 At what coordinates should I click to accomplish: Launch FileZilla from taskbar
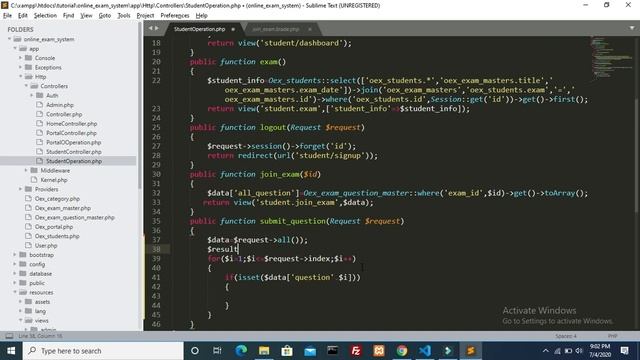(356, 351)
